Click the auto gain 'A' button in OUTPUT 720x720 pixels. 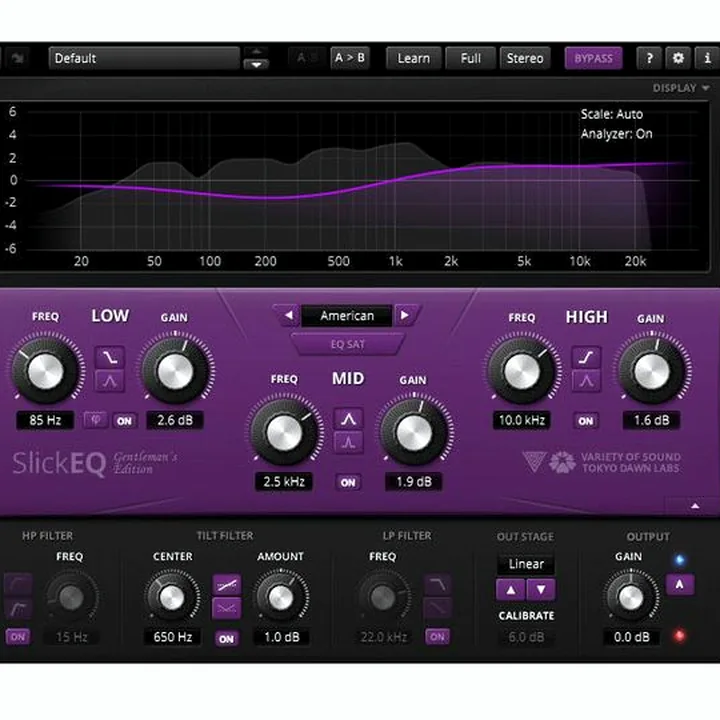click(x=680, y=585)
